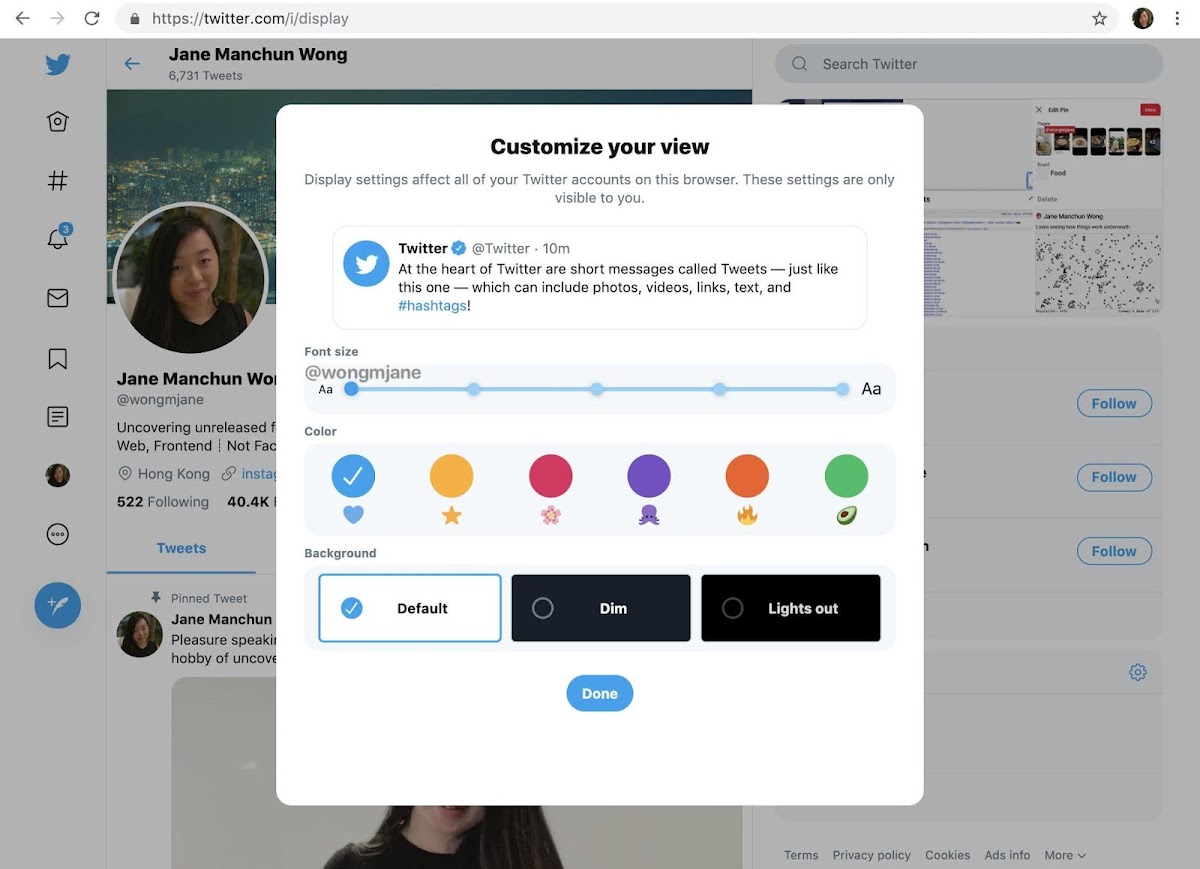Click the Hong Kong location text
The image size is (1200, 869).
tap(174, 474)
